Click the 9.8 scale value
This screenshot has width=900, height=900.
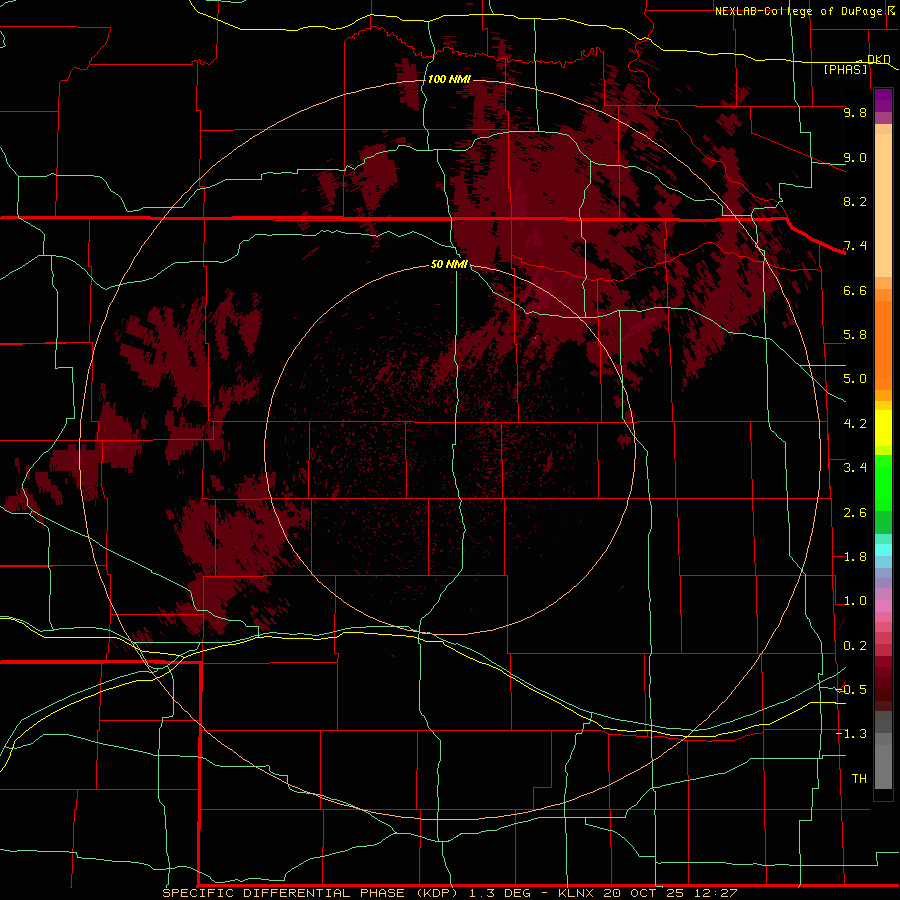click(x=855, y=112)
